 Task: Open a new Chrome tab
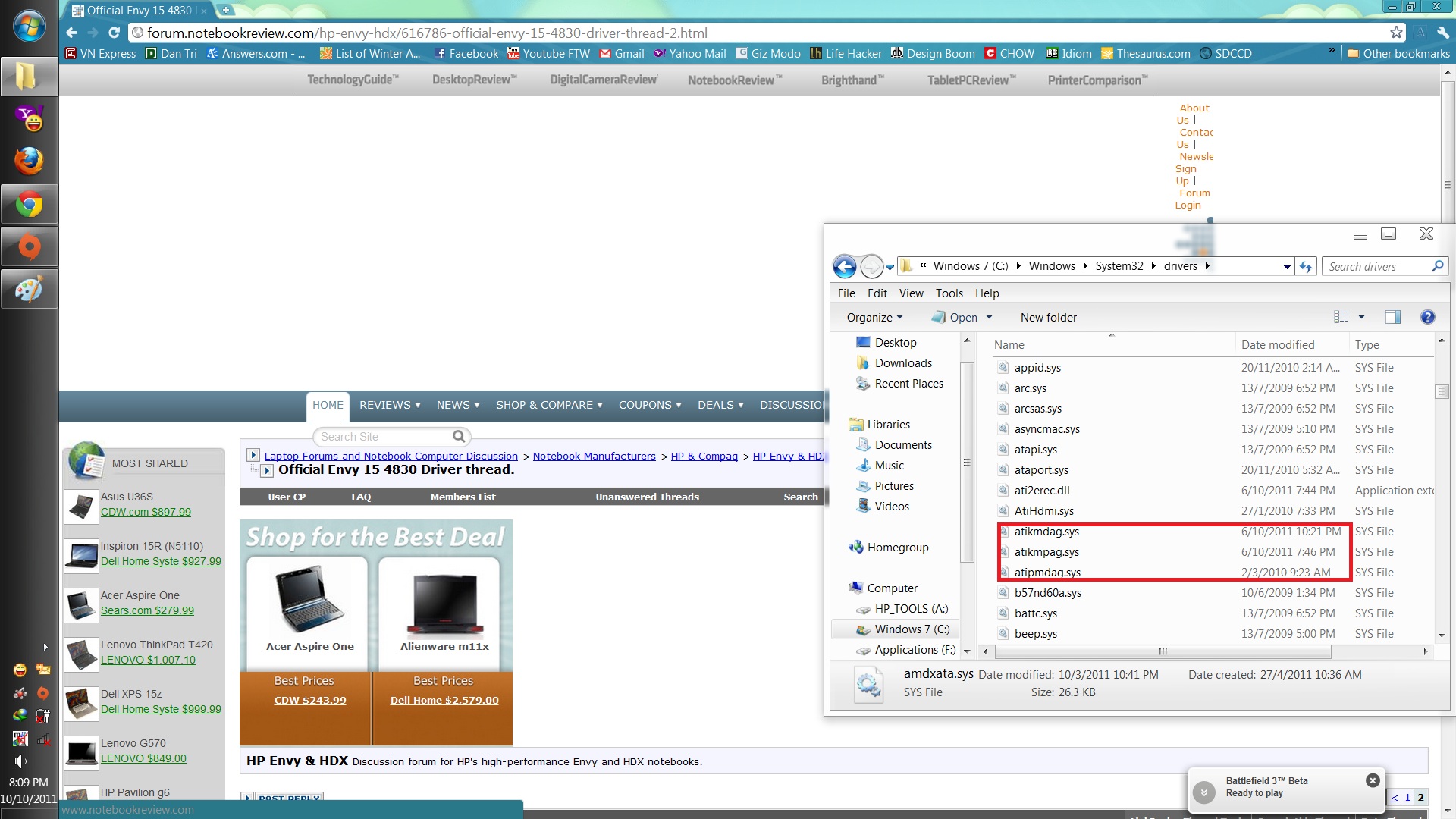[x=226, y=10]
